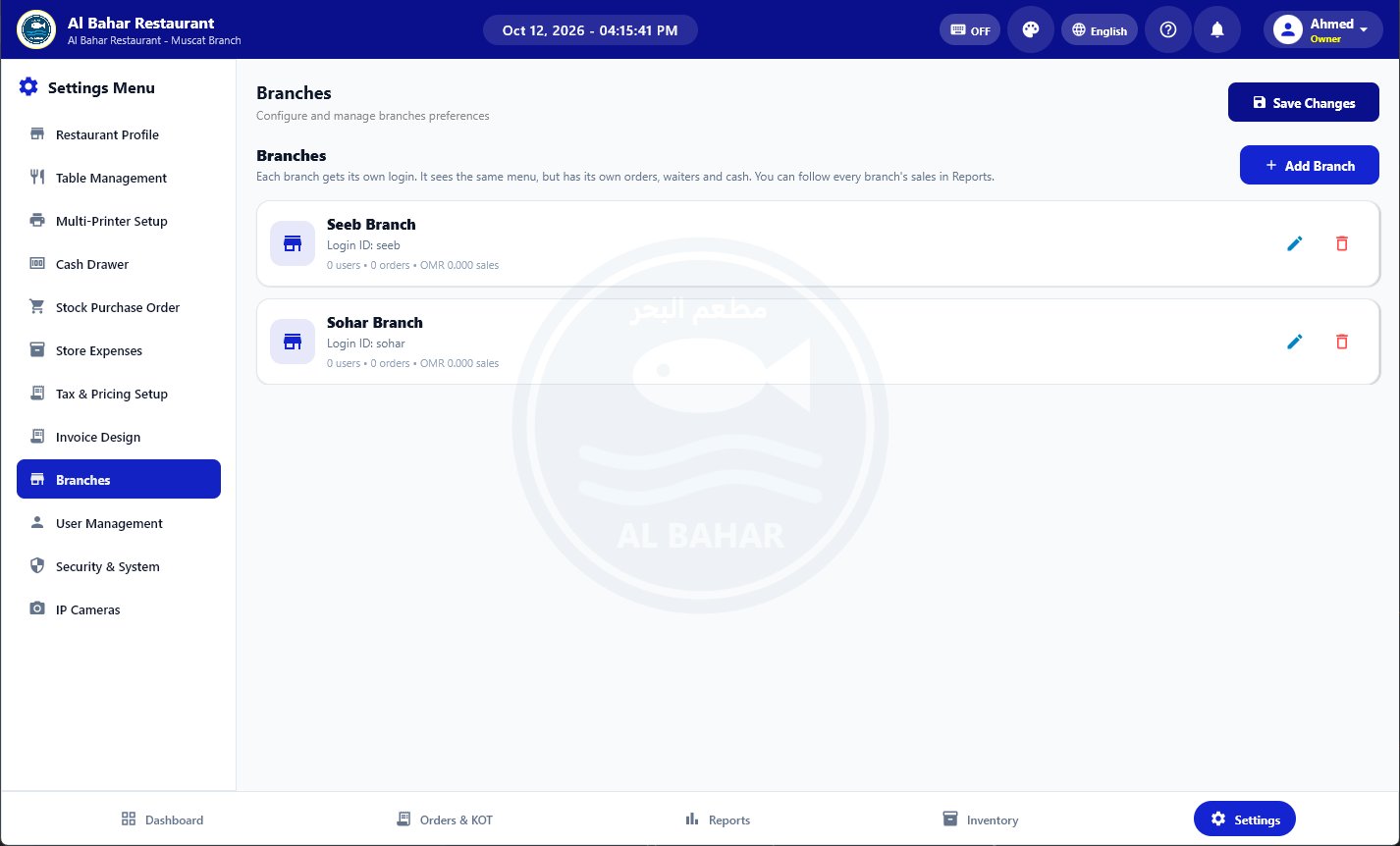Click the Store Expenses box icon
1400x846 pixels.
coord(37,350)
